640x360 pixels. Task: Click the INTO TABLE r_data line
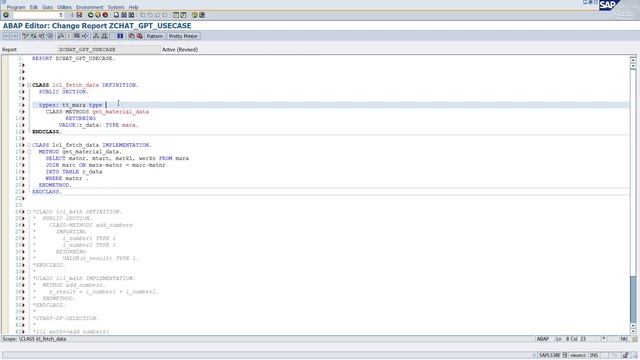(x=73, y=172)
